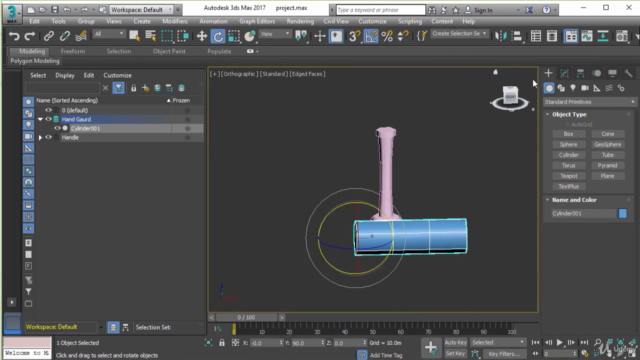Open the Modifiers menu
The image size is (640, 360).
[x=175, y=21]
